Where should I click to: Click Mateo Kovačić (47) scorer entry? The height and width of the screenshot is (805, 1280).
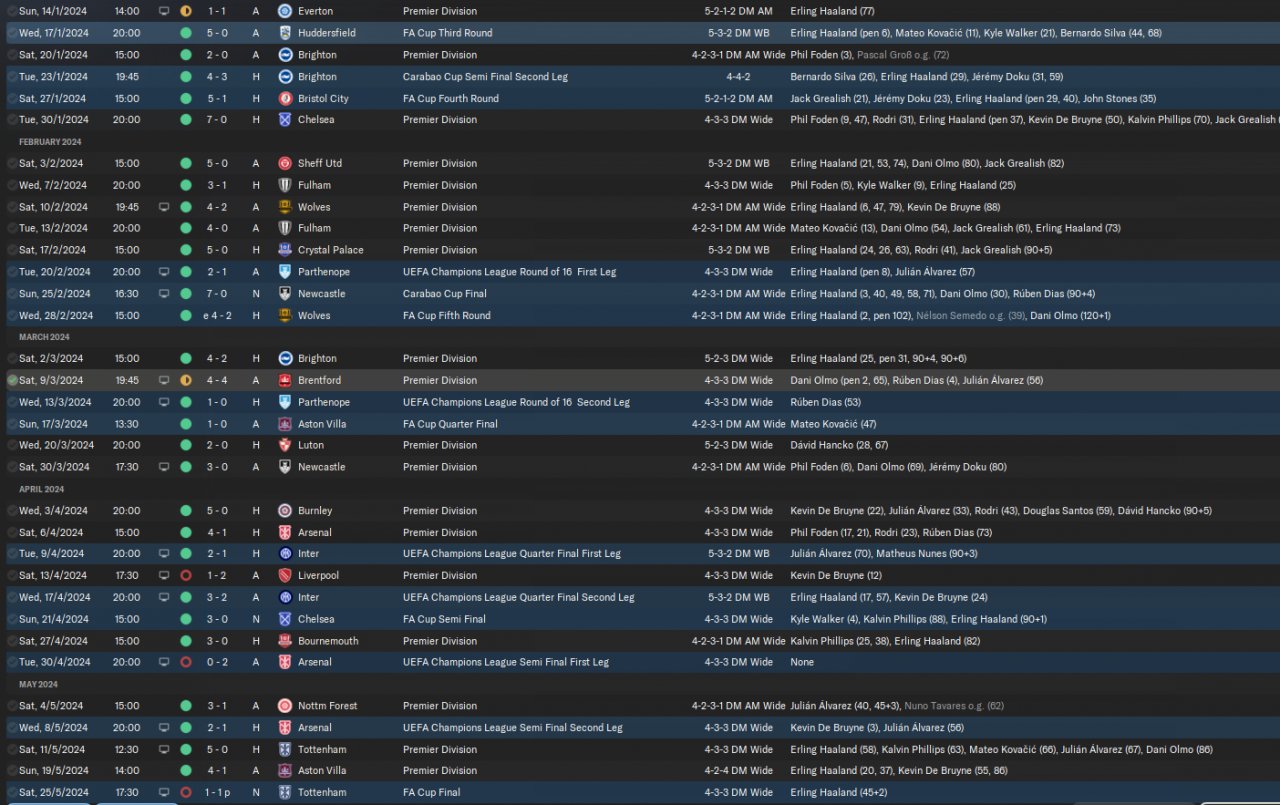point(833,424)
